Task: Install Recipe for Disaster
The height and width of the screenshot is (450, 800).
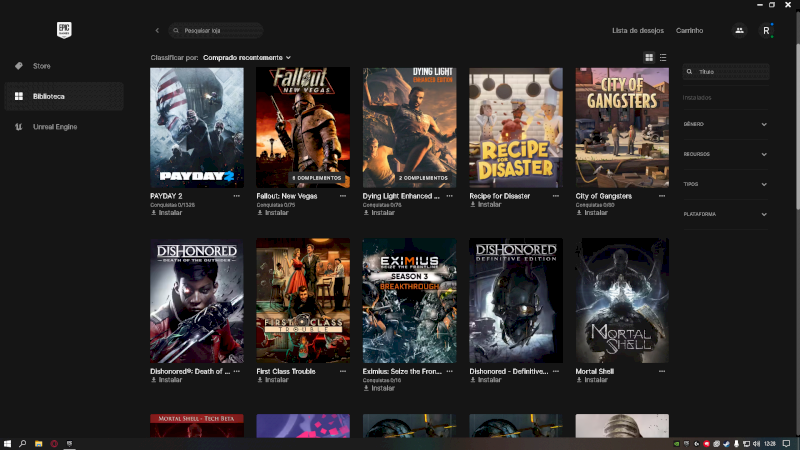Action: (485, 205)
